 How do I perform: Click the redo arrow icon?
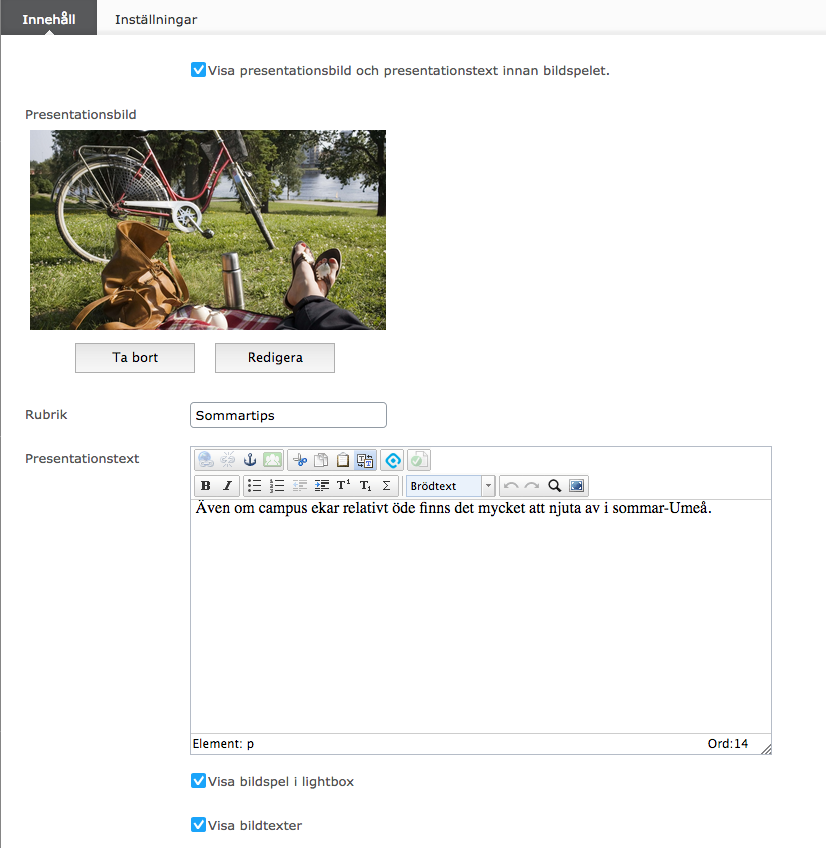point(532,486)
